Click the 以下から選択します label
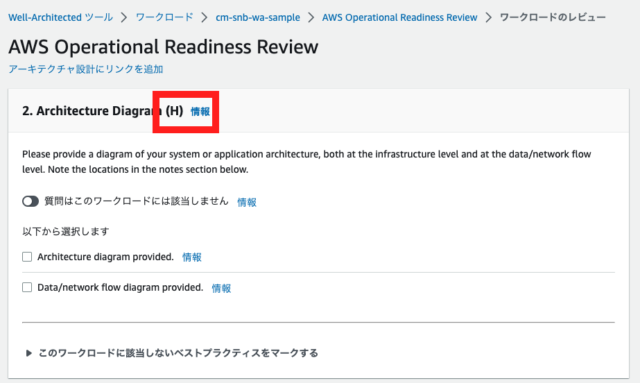Image resolution: width=640 pixels, height=383 pixels. (x=66, y=232)
